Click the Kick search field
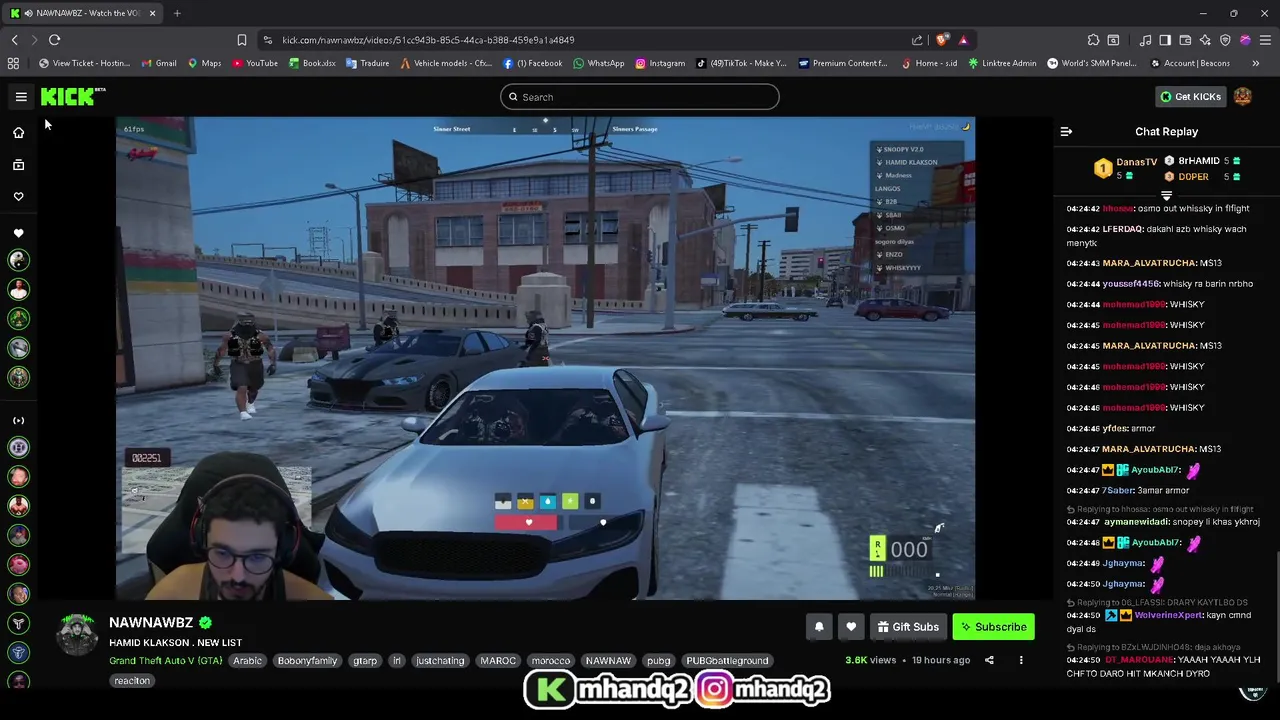 (x=640, y=97)
